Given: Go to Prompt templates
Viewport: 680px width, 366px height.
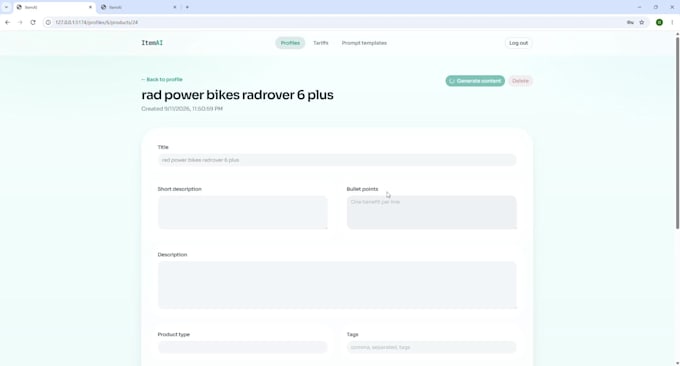Looking at the screenshot, I should click(364, 43).
